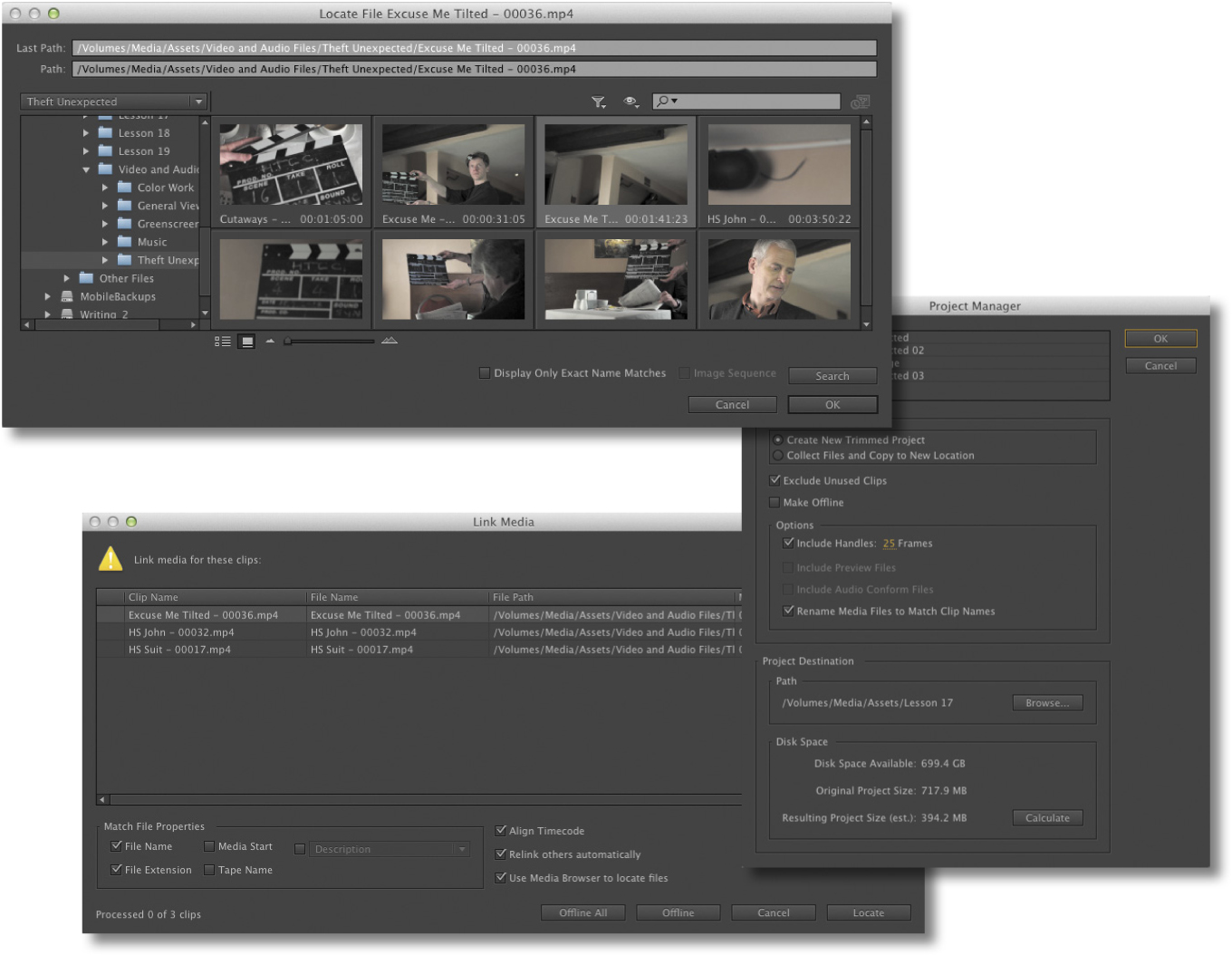Click the magnifier search icon in the search field
Image resolution: width=1232 pixels, height=955 pixels.
(665, 101)
